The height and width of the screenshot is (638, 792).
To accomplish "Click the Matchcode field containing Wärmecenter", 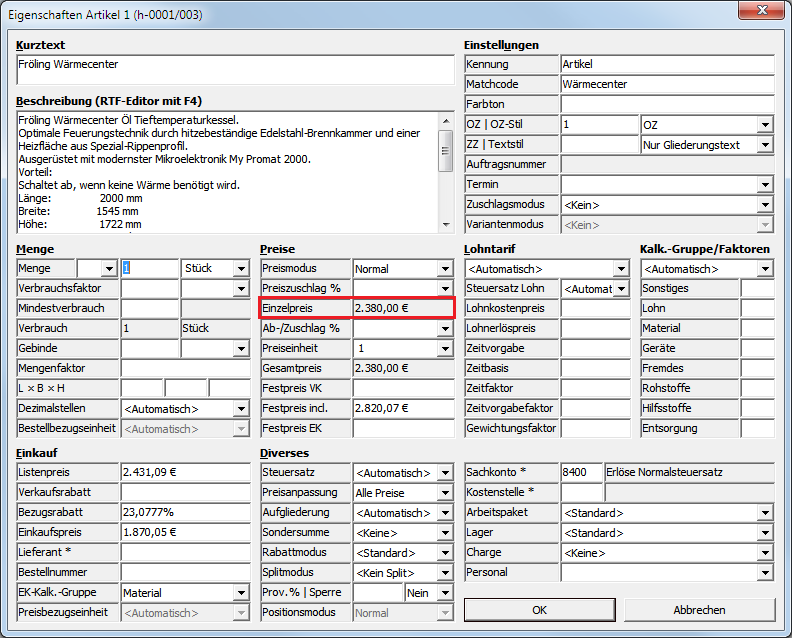I will [x=667, y=85].
